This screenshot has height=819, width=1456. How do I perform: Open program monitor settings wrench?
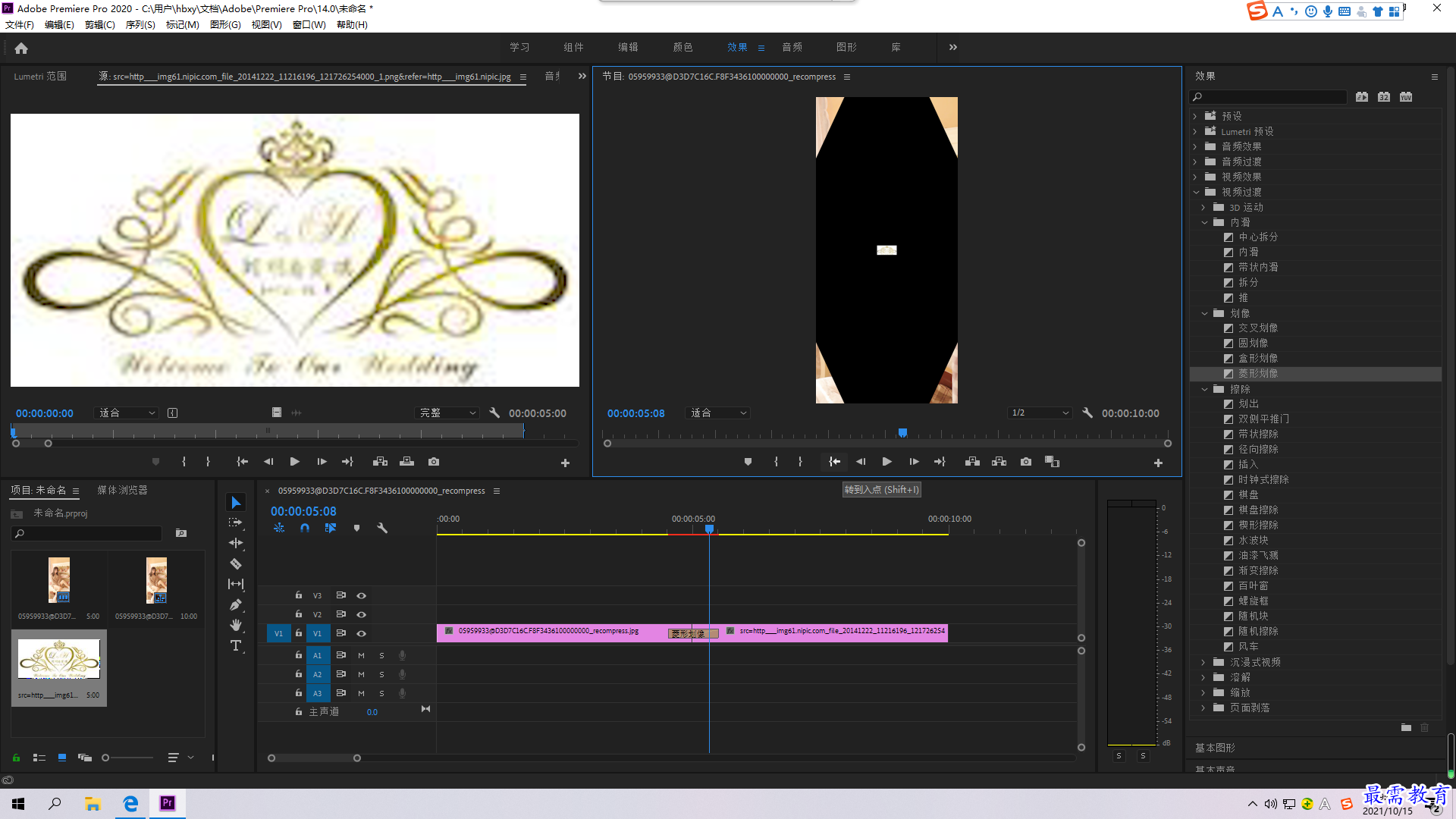[x=1087, y=413]
